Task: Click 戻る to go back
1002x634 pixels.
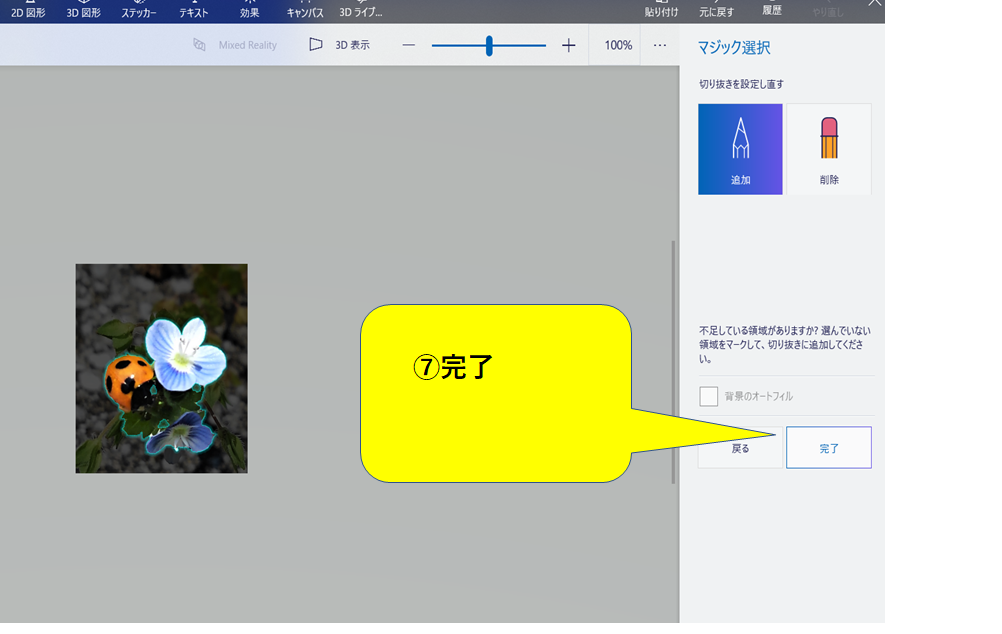Action: 739,447
